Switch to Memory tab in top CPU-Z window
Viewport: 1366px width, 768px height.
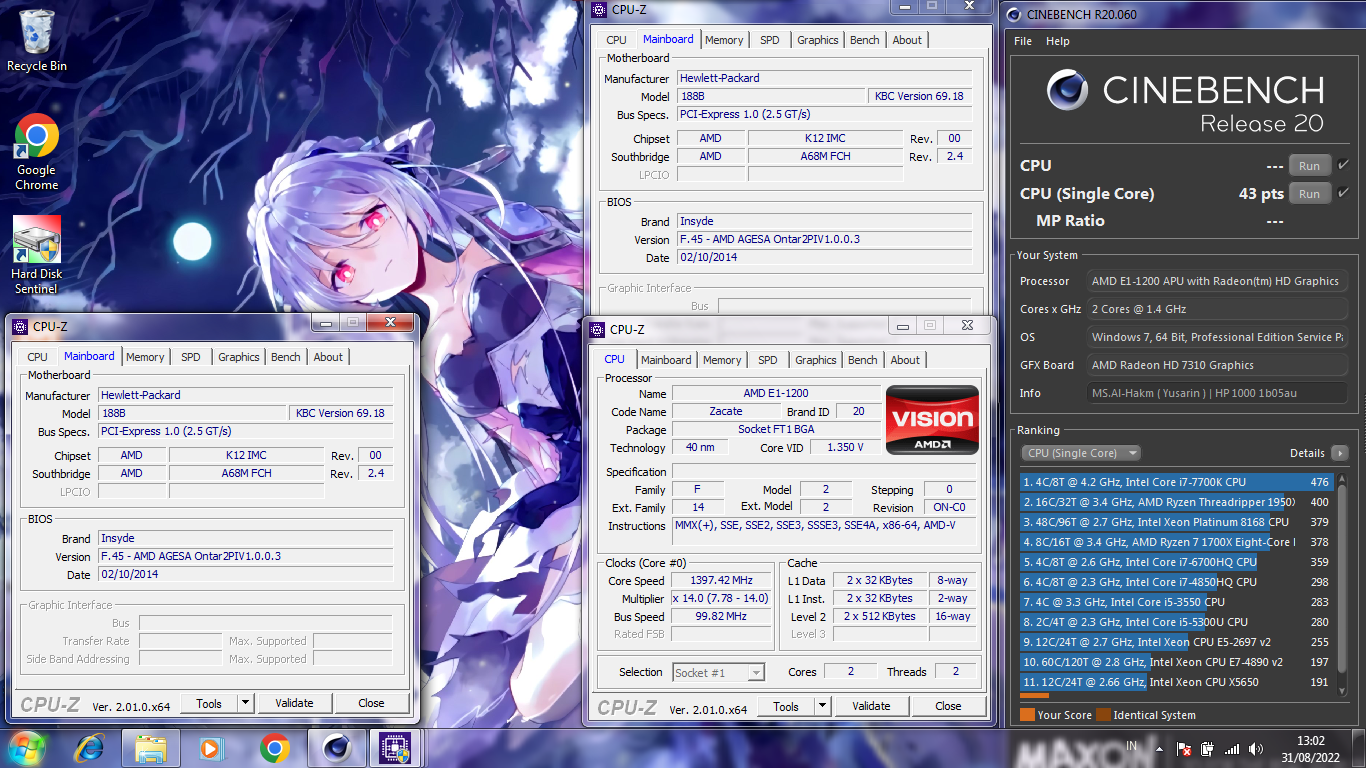[724, 40]
